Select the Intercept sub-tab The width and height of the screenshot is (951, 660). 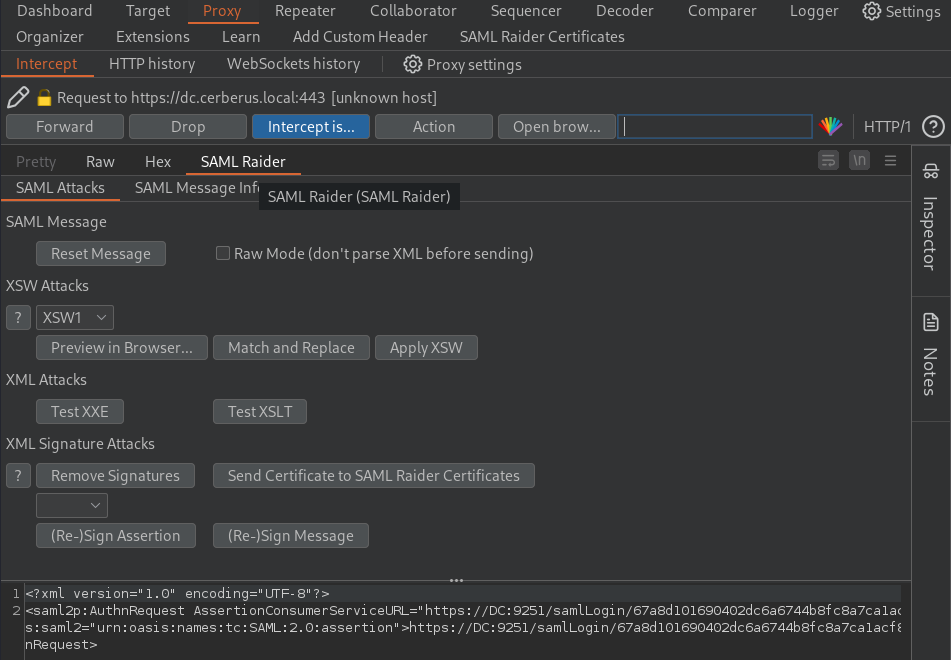pos(47,64)
